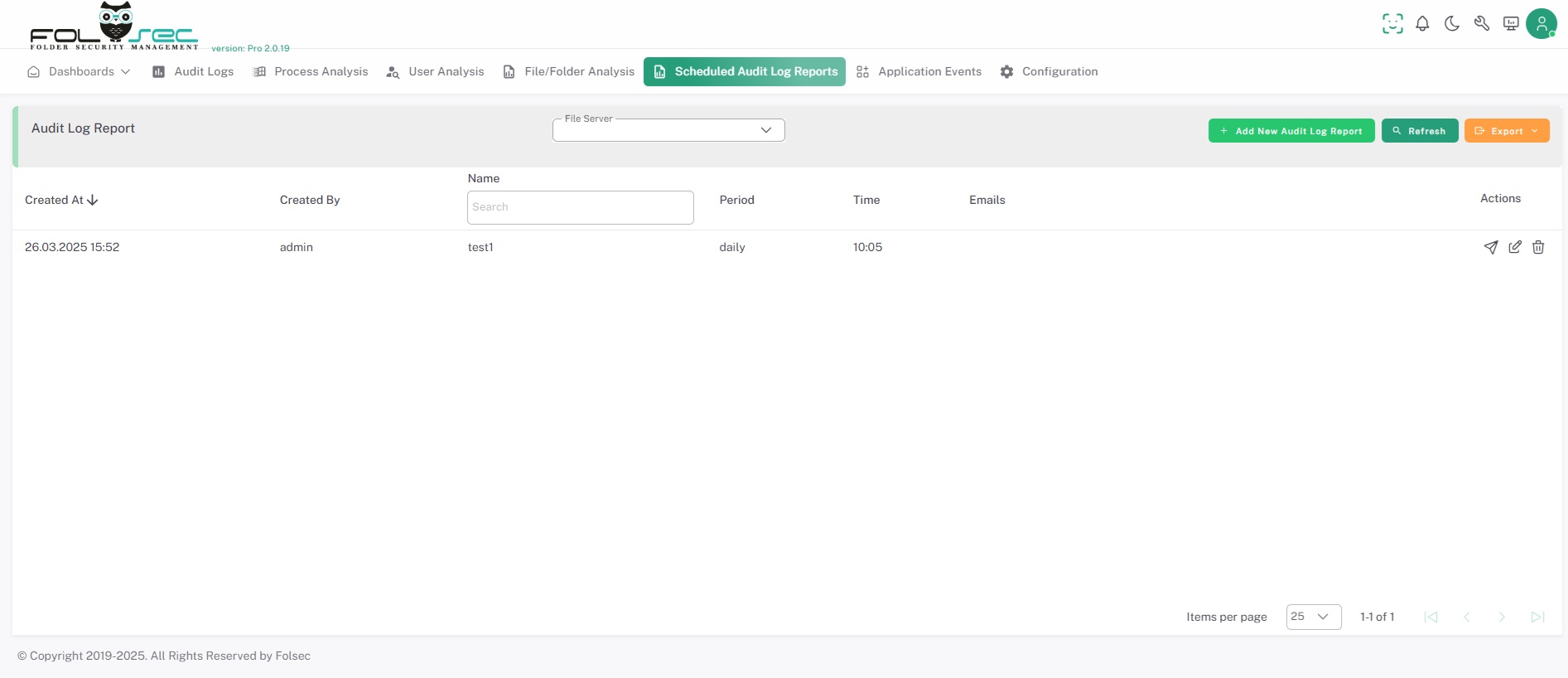Delete the test1 report with trash icon
1568x678 pixels.
pyautogui.click(x=1538, y=247)
